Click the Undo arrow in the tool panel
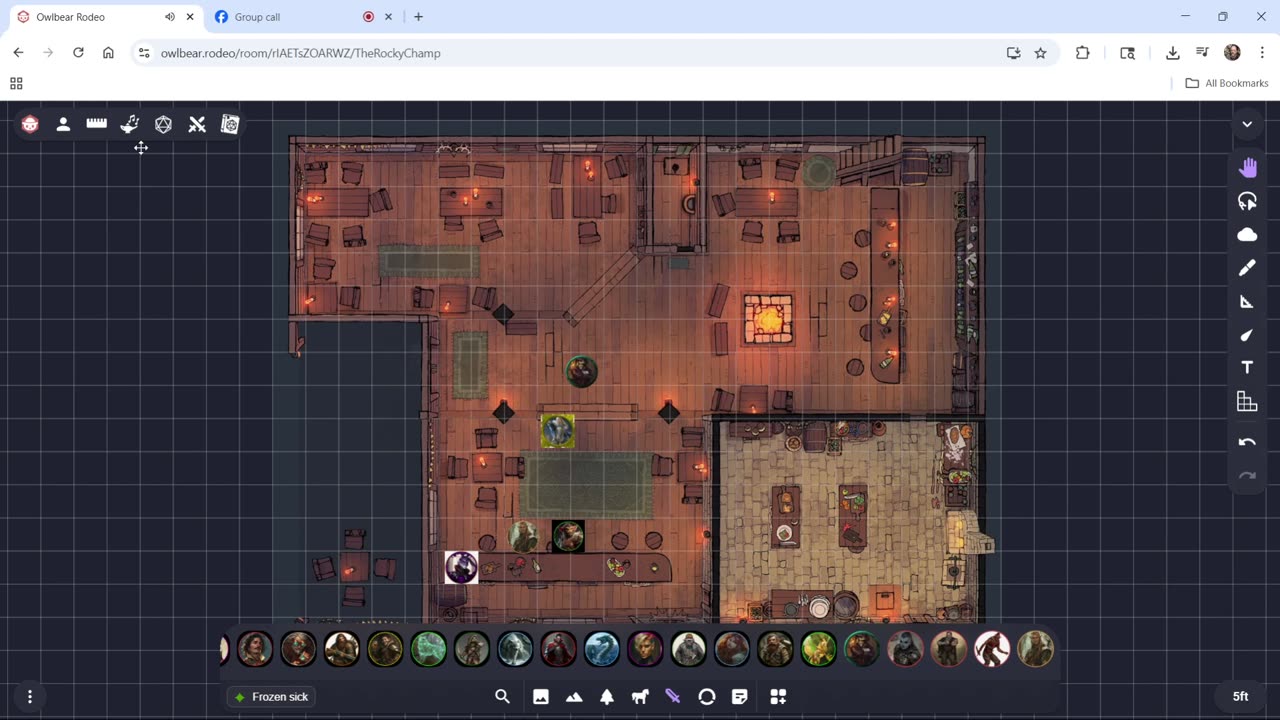This screenshot has width=1280, height=720. click(x=1247, y=442)
